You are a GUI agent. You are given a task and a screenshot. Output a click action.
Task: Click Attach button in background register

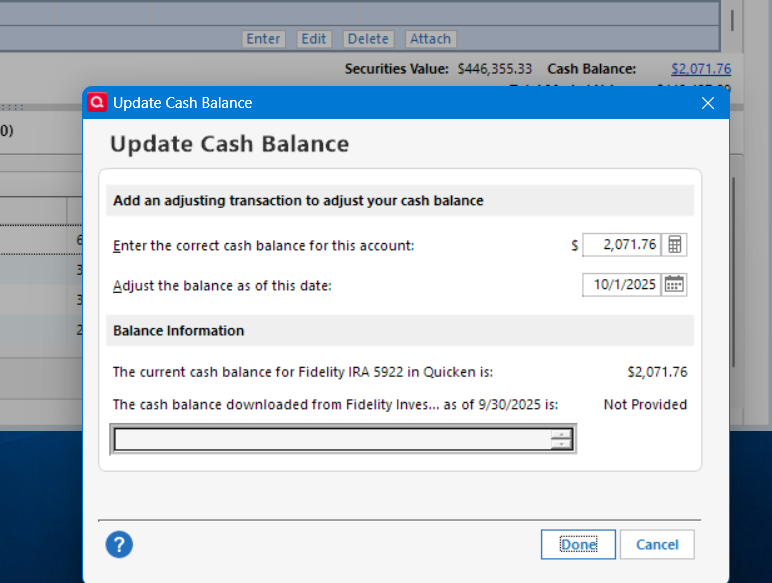coord(430,39)
